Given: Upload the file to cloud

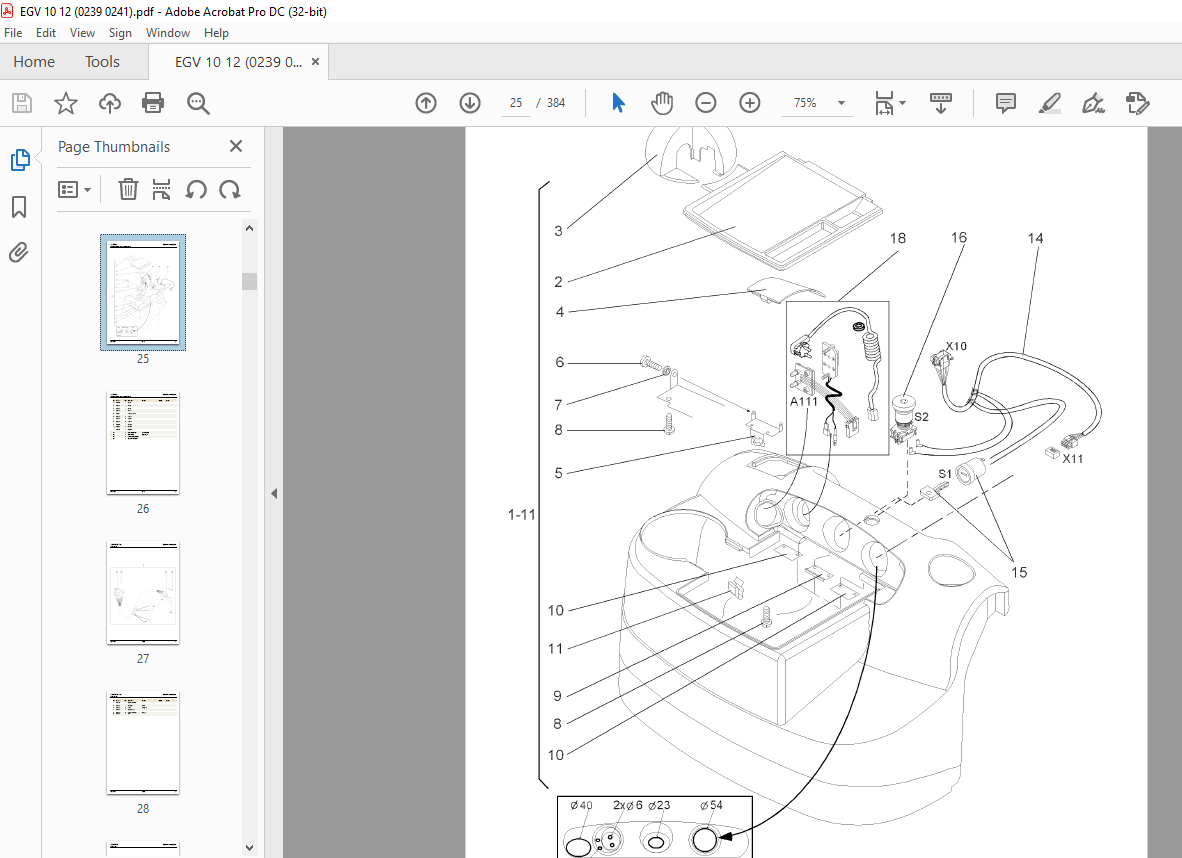Looking at the screenshot, I should tap(110, 103).
